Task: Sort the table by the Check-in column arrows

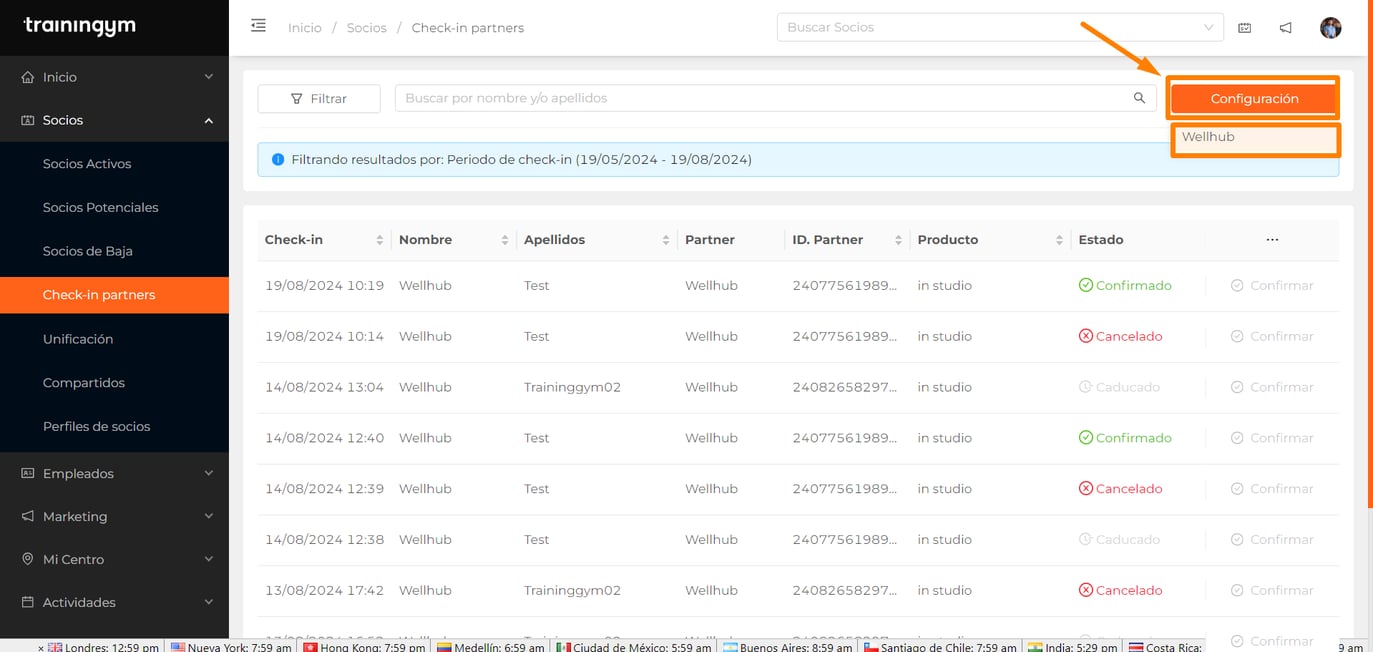Action: pyautogui.click(x=380, y=239)
